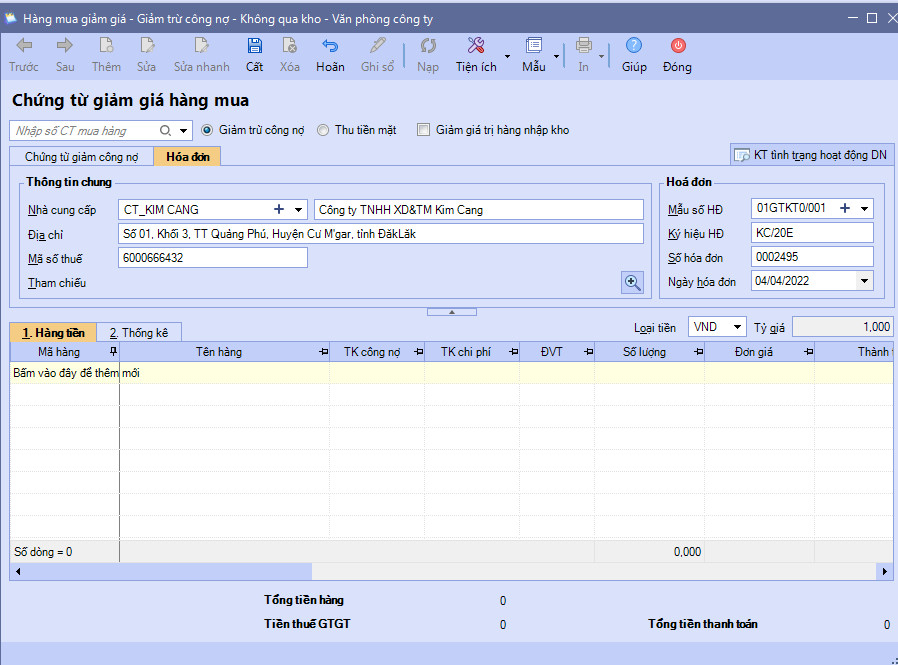
Task: Click the supplier name field Công ty TNHH
Action: click(479, 210)
